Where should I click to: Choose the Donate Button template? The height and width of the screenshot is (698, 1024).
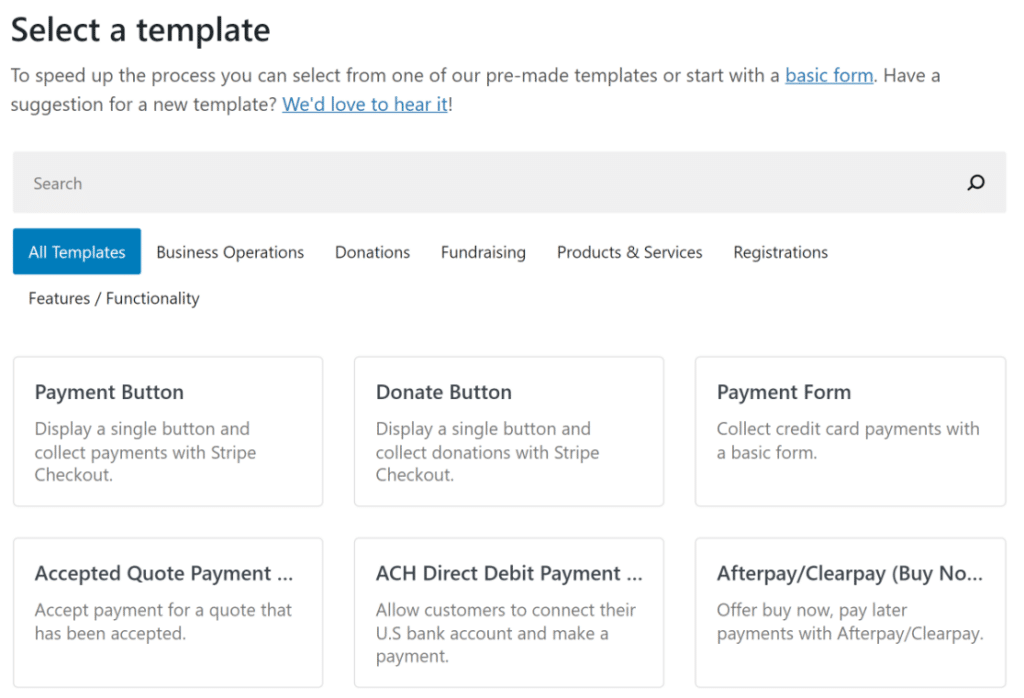pyautogui.click(x=509, y=431)
